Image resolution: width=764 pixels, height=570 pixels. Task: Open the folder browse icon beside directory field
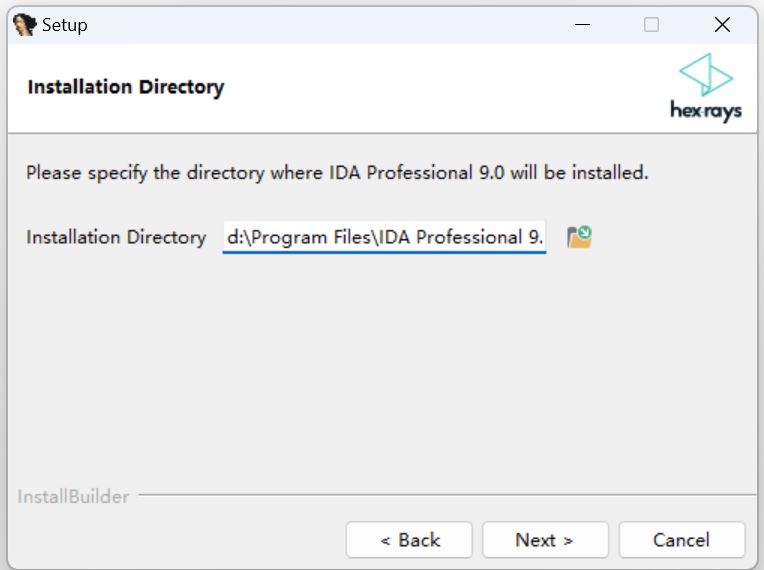coord(579,237)
